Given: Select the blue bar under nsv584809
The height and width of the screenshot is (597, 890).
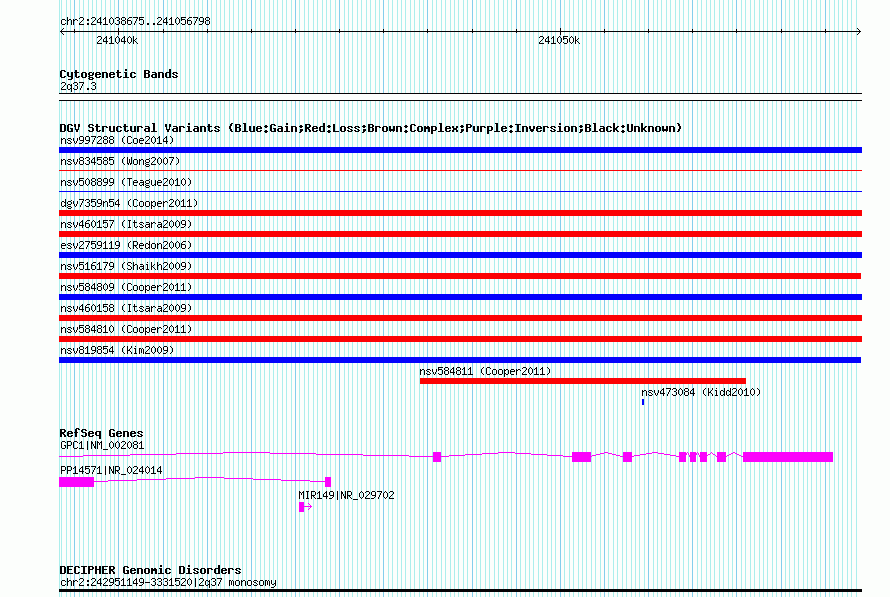Looking at the screenshot, I should [x=460, y=297].
